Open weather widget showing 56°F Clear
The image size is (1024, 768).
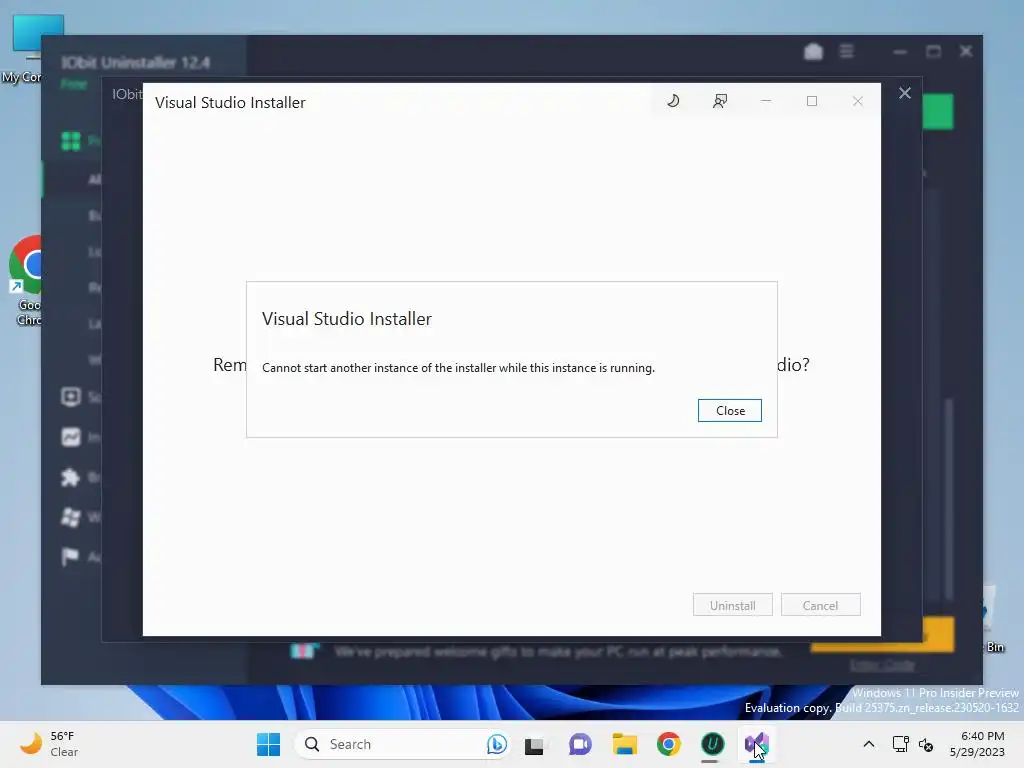tap(50, 744)
